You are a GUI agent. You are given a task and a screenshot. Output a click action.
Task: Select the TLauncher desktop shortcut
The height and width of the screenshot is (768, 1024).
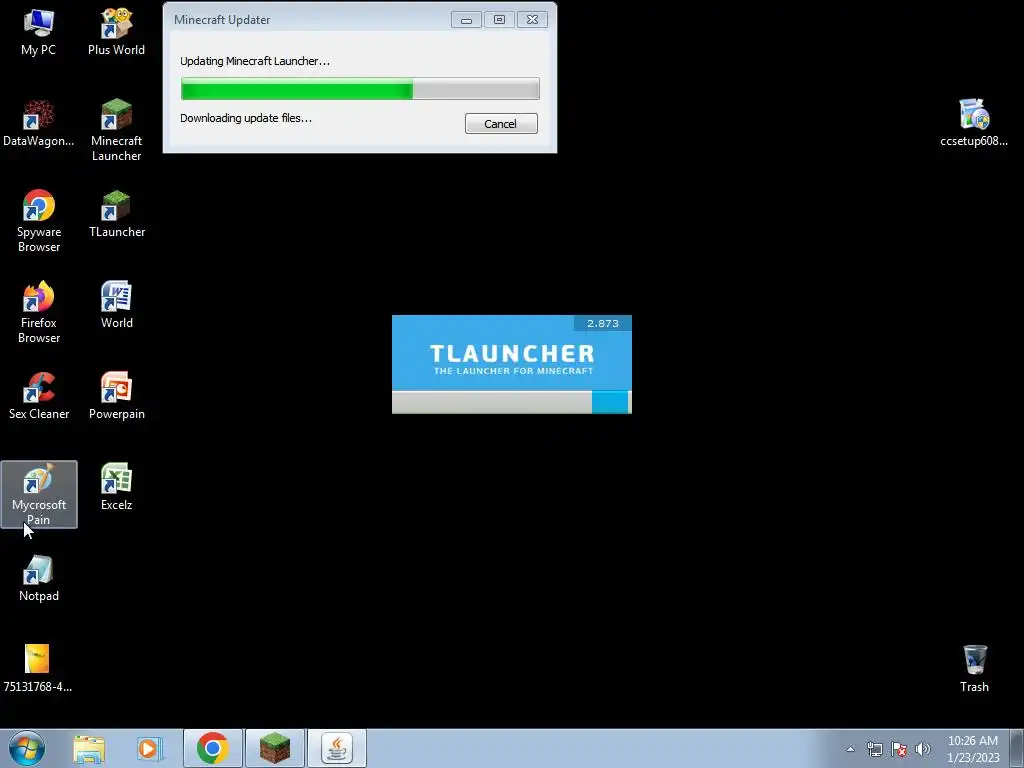(116, 214)
